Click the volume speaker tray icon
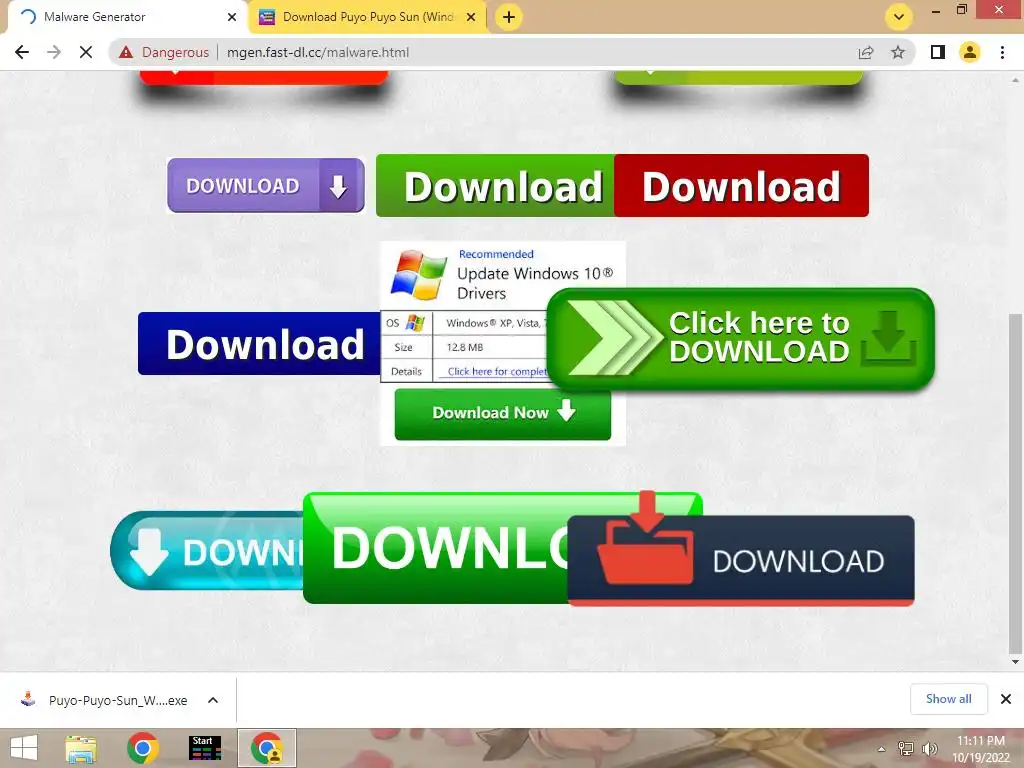This screenshot has width=1024, height=768. point(929,749)
